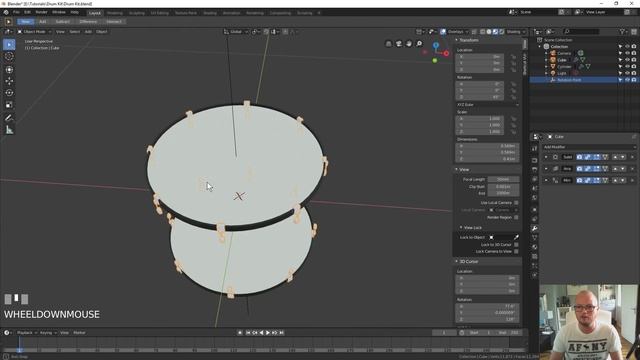Switch to the UV Editing workspace tab
The image size is (640, 360).
tap(160, 13)
